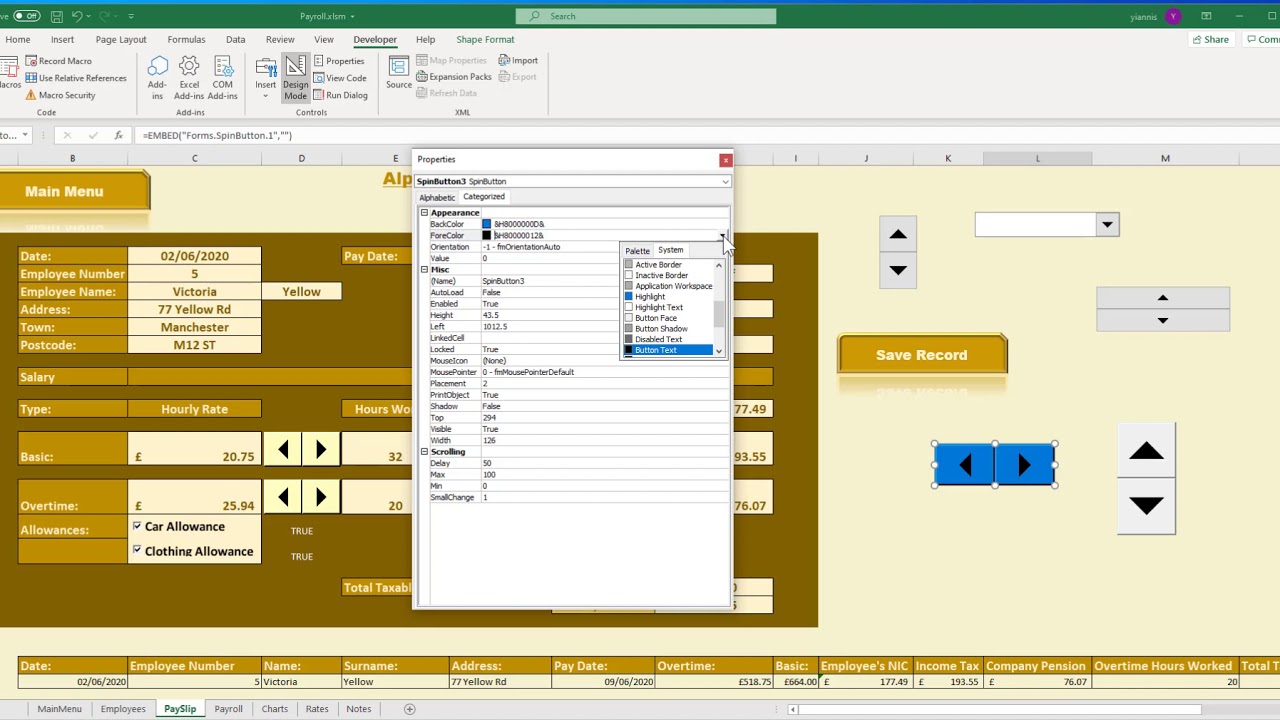Add a new sheet with plus icon
Image resolution: width=1280 pixels, height=720 pixels.
point(409,709)
